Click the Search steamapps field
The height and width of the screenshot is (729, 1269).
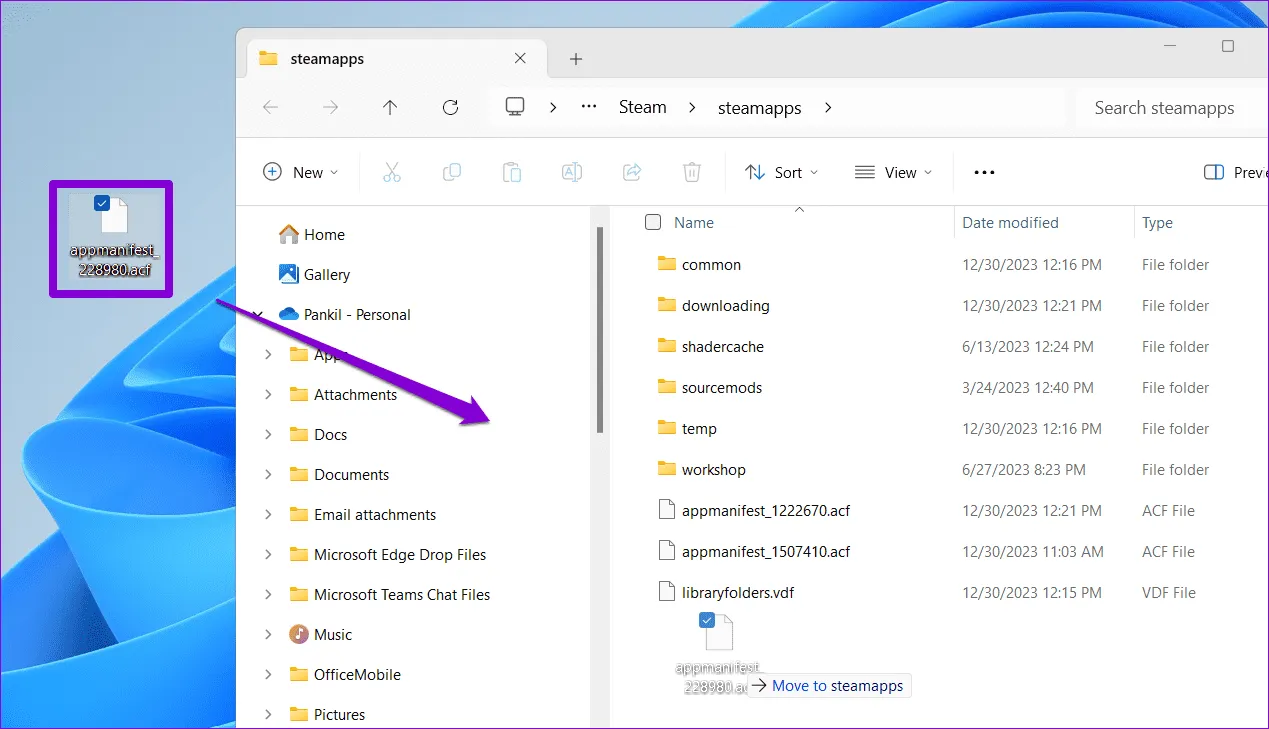click(1164, 108)
